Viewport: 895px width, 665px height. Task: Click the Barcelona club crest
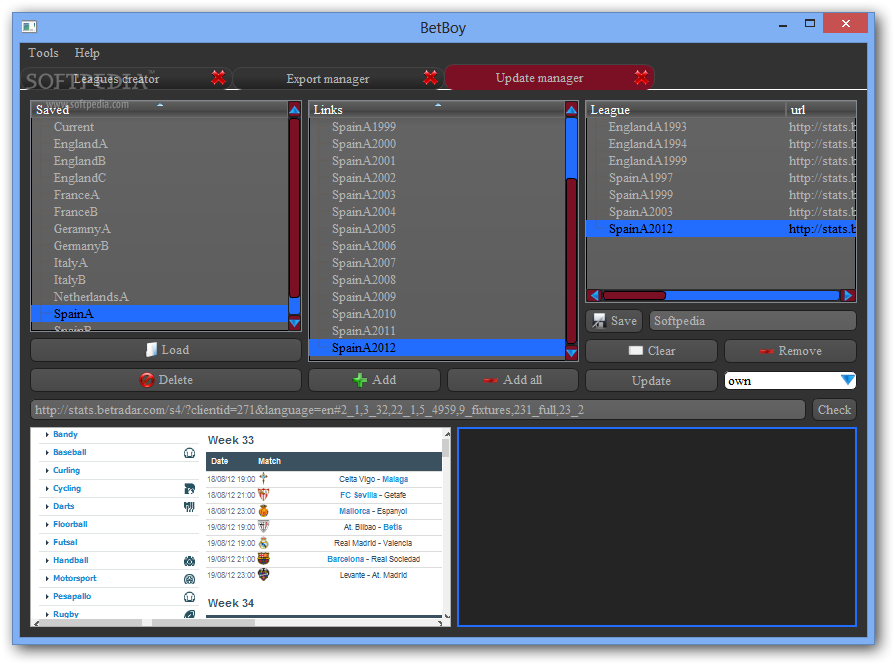tap(264, 558)
